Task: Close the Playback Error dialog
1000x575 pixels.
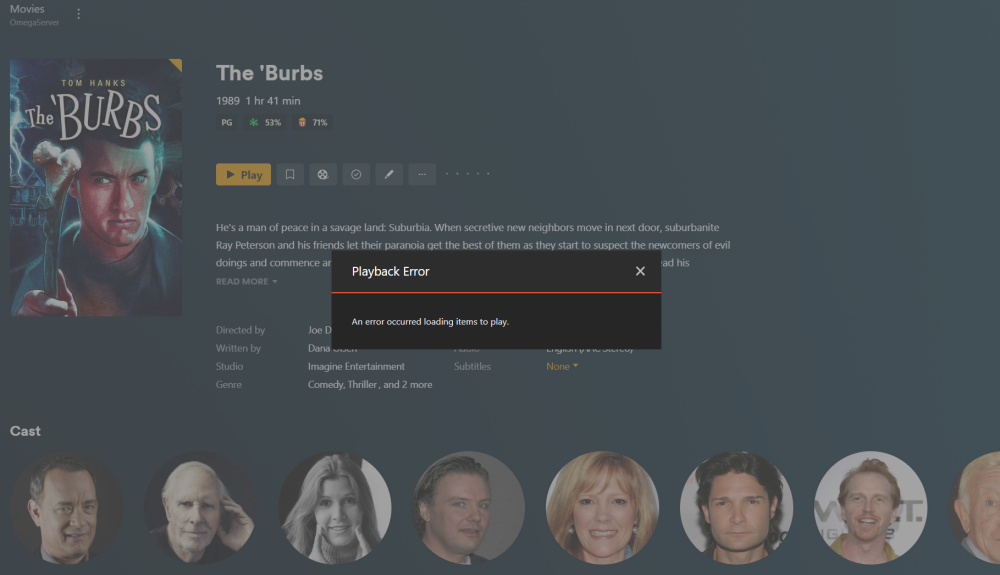Action: point(640,272)
